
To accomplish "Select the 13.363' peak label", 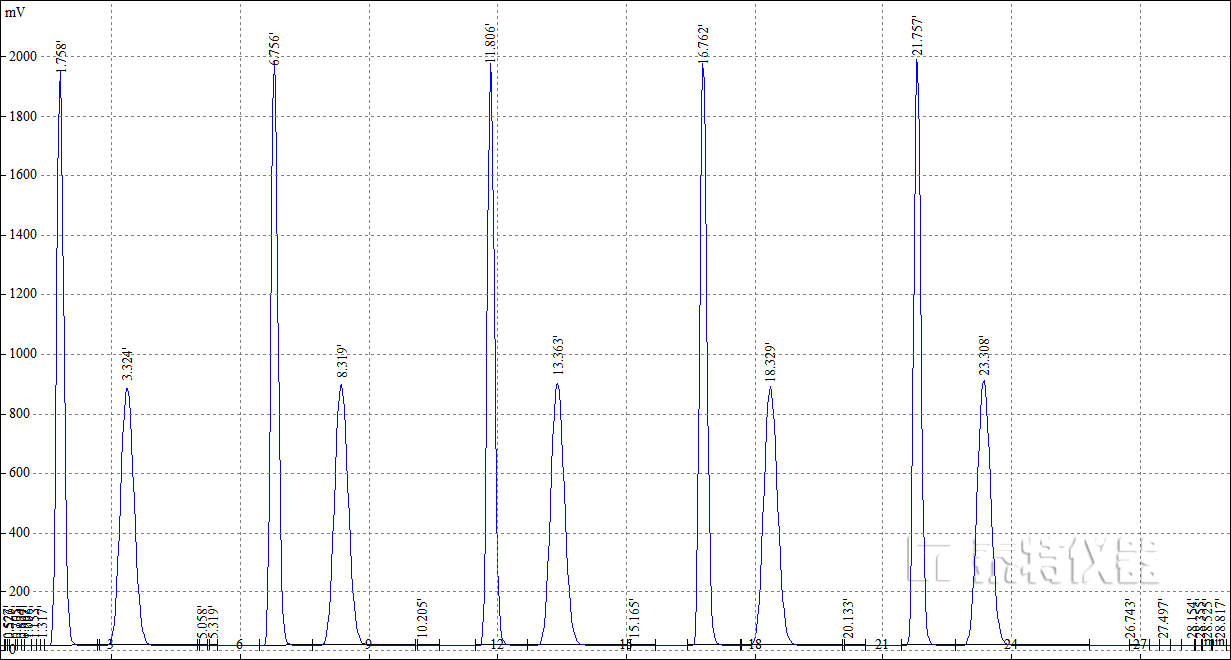I will (x=558, y=356).
